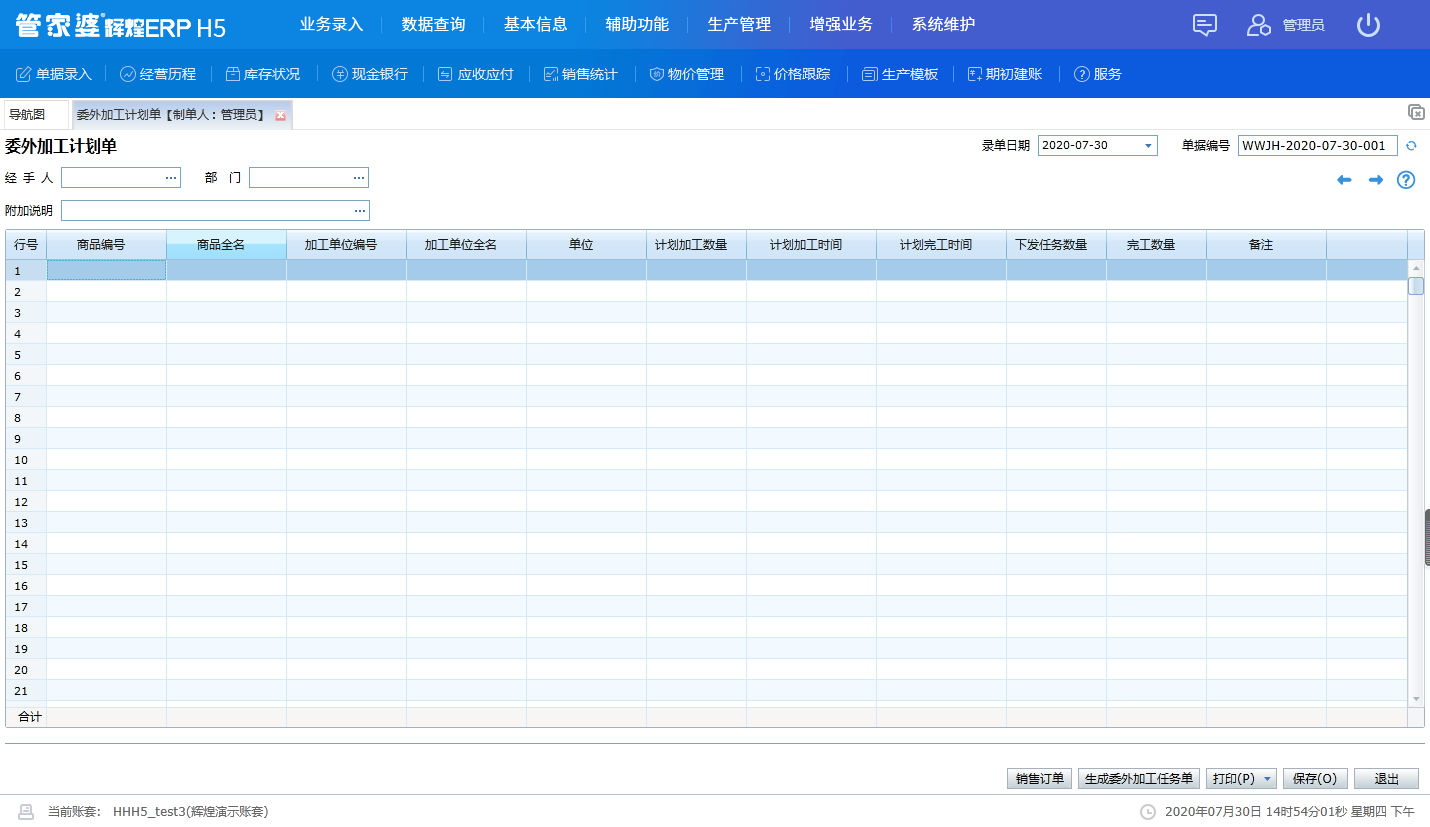Screen dimensions: 1430x827
Task: Refresh the 单据编号 number
Action: point(1411,146)
